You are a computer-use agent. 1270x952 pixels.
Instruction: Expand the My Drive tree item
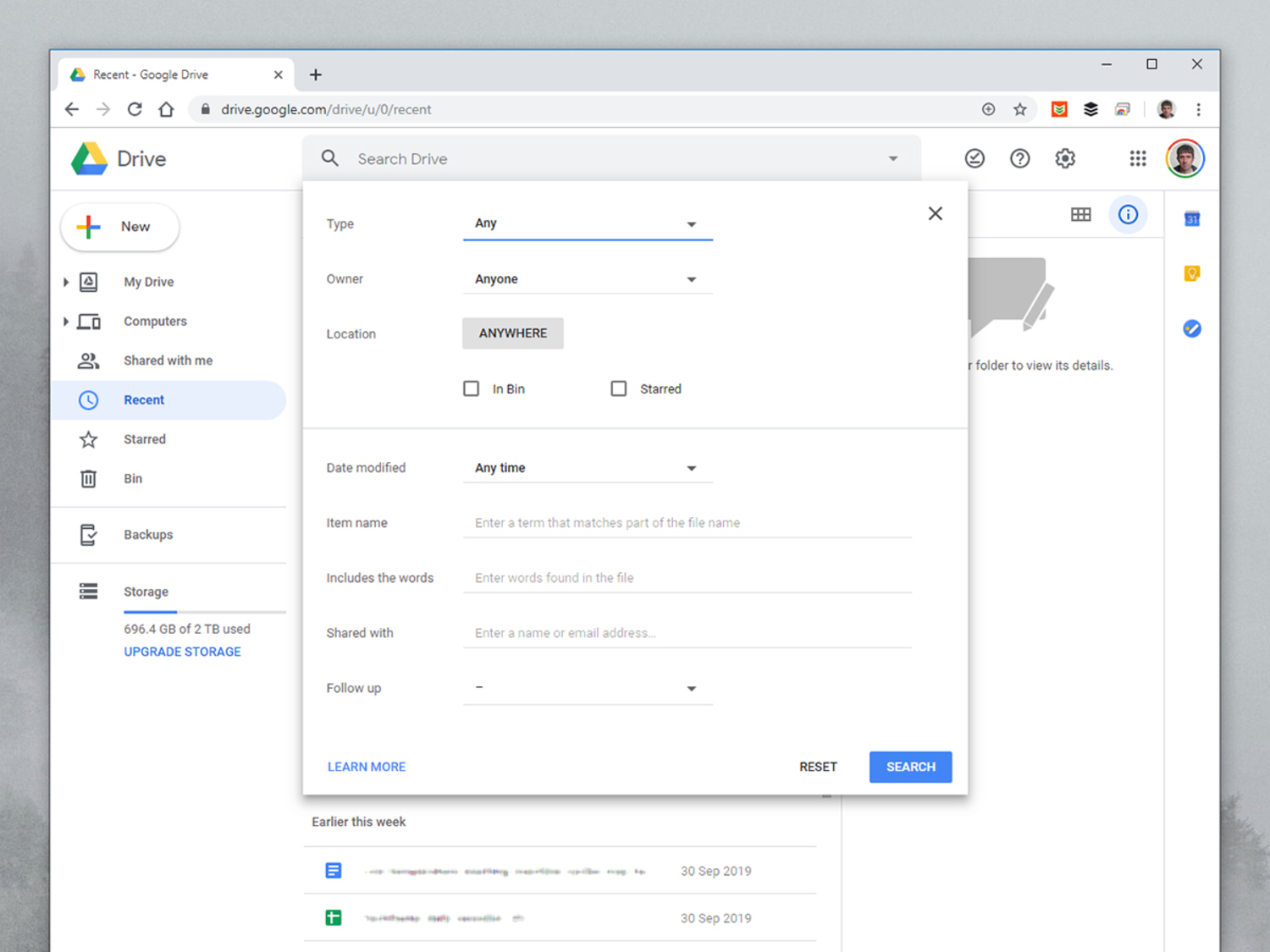pyautogui.click(x=65, y=282)
